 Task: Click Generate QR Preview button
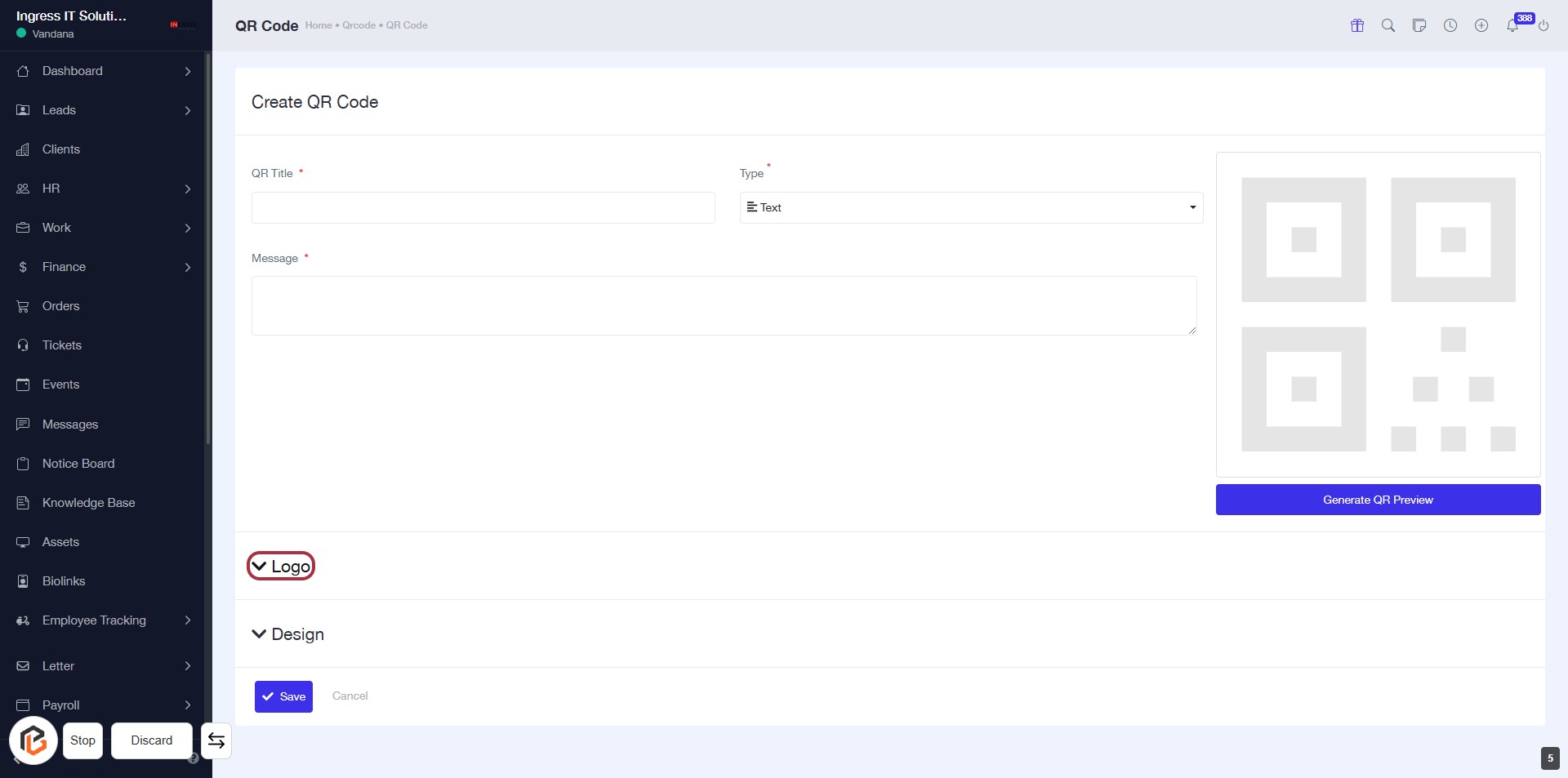click(1378, 500)
